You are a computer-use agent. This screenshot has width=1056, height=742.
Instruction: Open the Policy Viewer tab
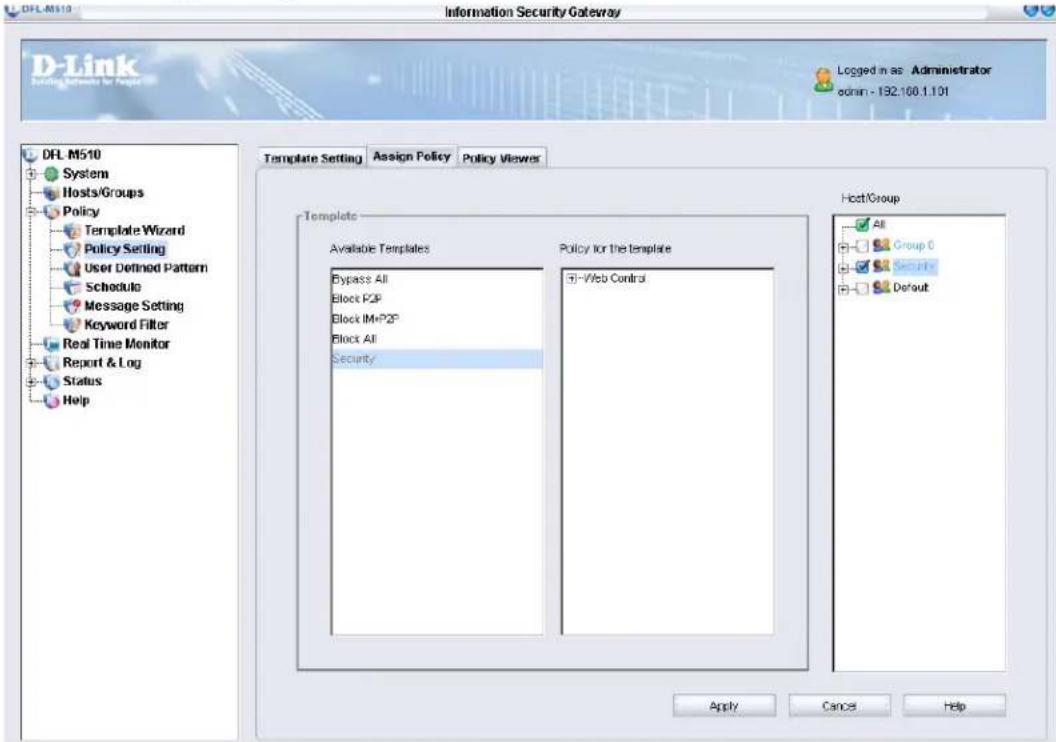[501, 158]
